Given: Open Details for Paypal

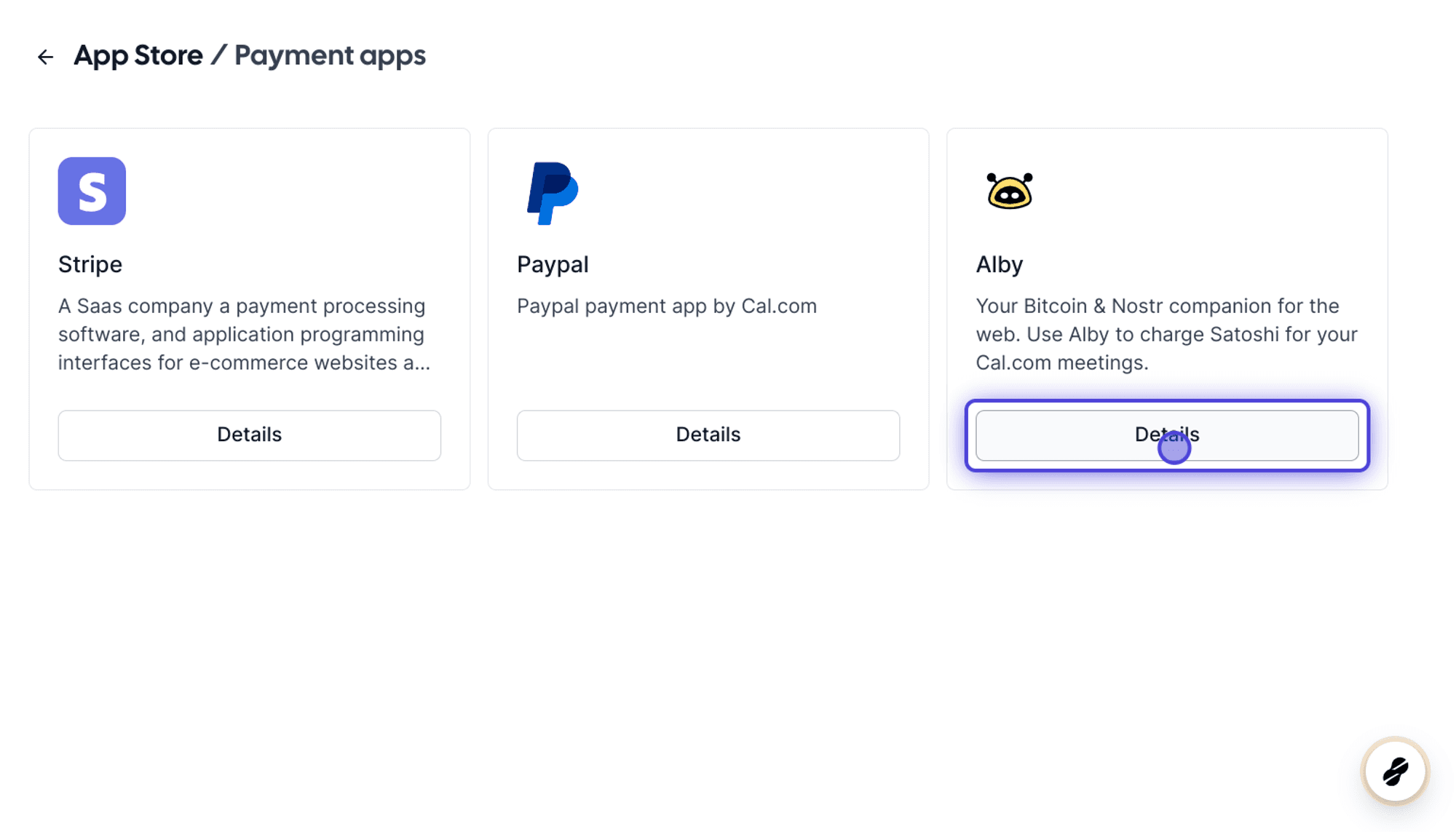Looking at the screenshot, I should [x=708, y=435].
